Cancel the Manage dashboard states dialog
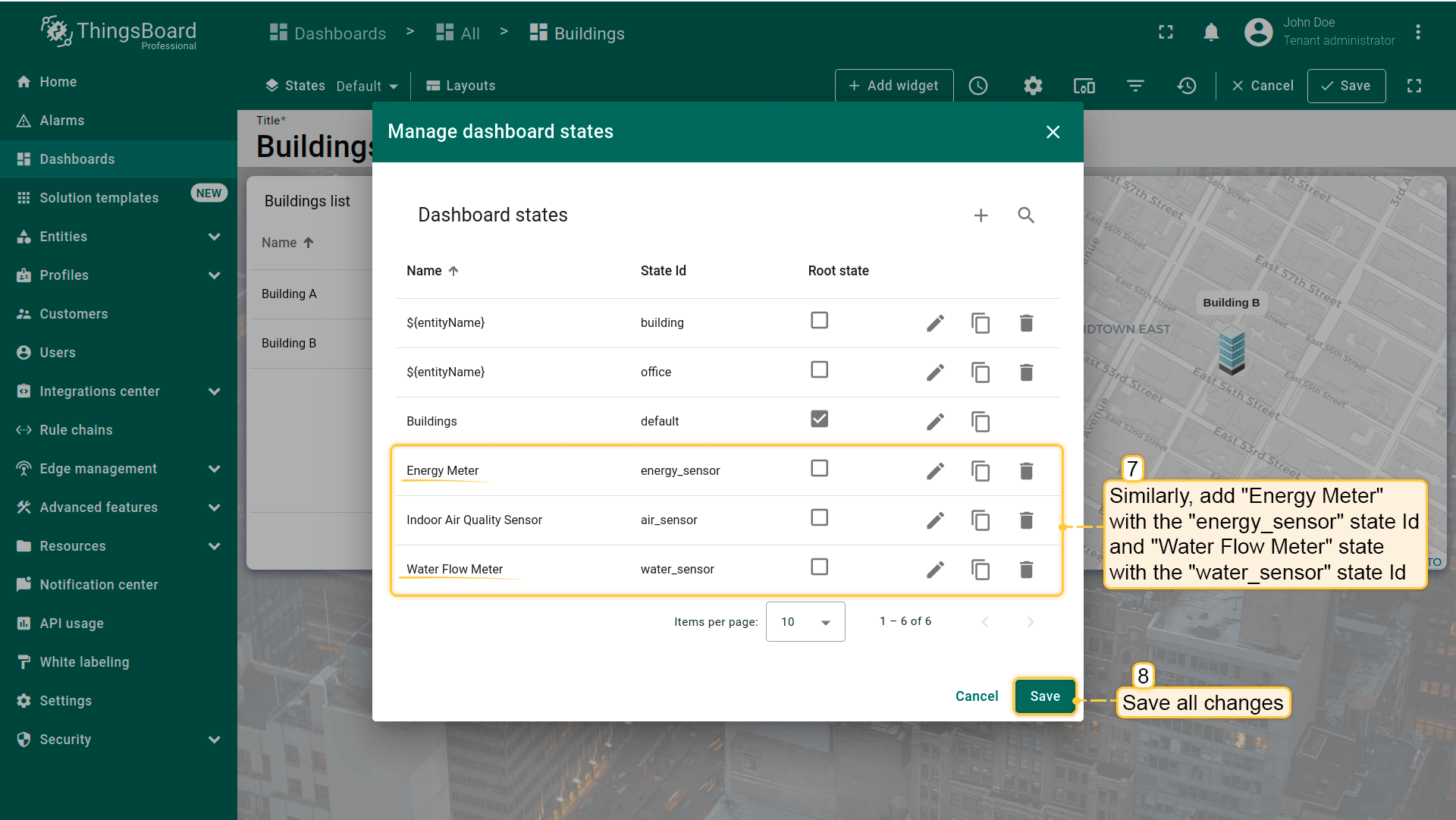 (x=976, y=696)
